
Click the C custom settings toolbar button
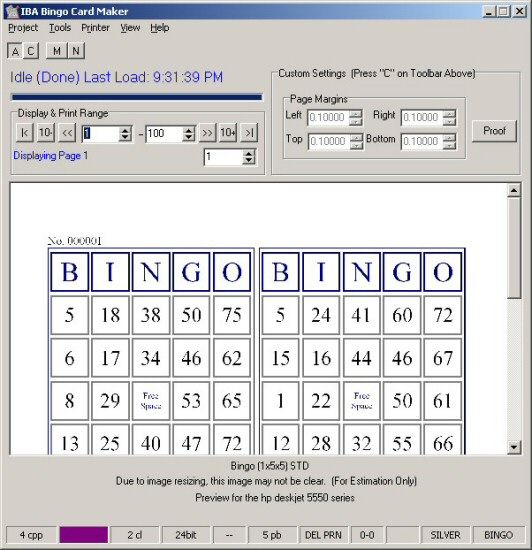[x=31, y=51]
